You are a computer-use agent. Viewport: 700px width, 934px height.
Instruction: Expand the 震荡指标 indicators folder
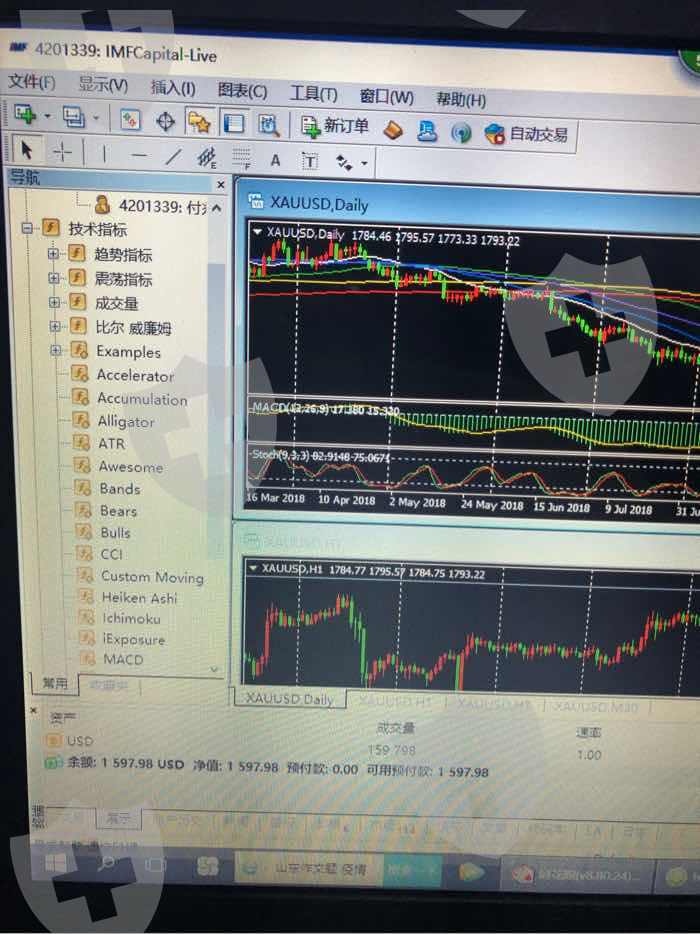(54, 278)
